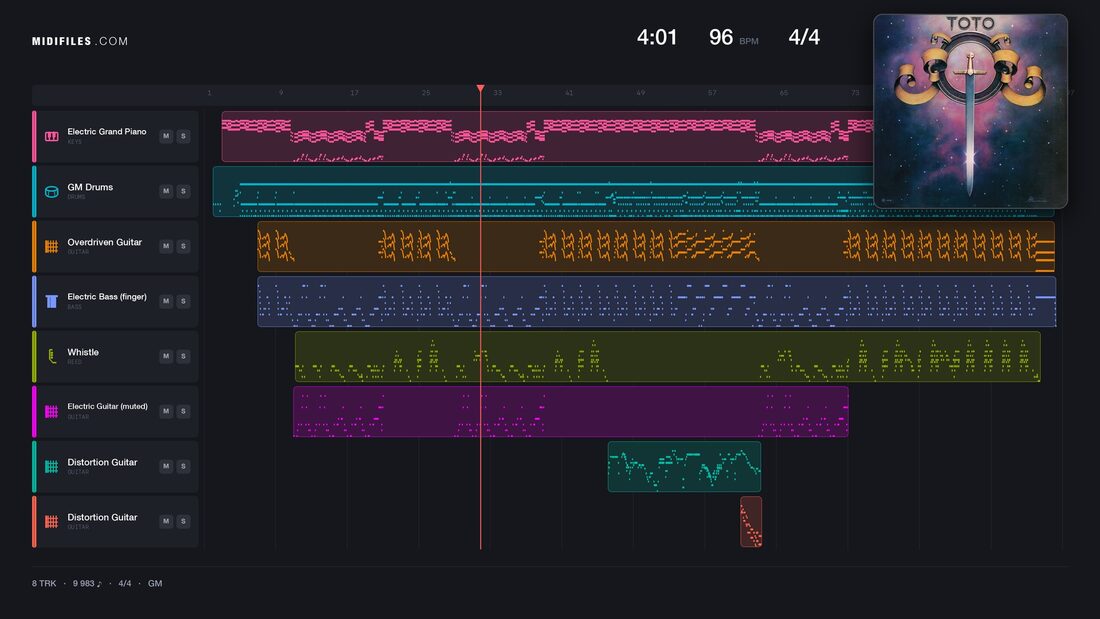The height and width of the screenshot is (619, 1100).
Task: Click the 4:01 duration display
Action: pyautogui.click(x=657, y=37)
